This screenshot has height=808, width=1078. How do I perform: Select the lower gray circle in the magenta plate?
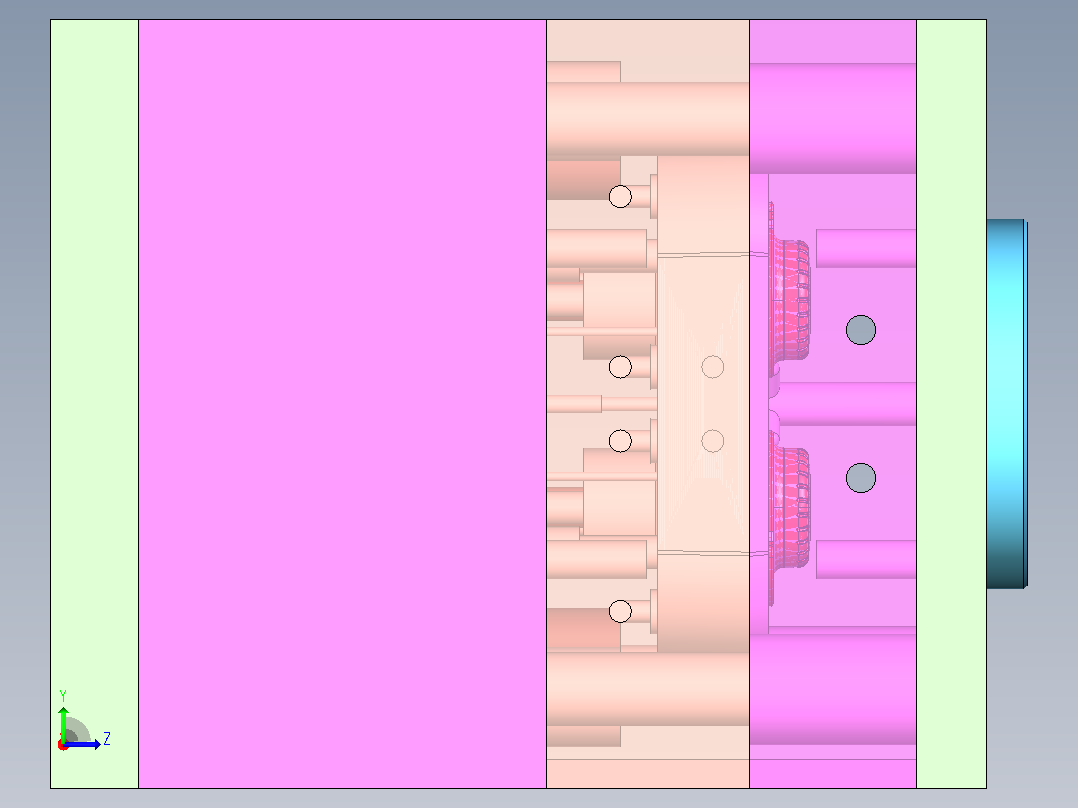point(861,478)
